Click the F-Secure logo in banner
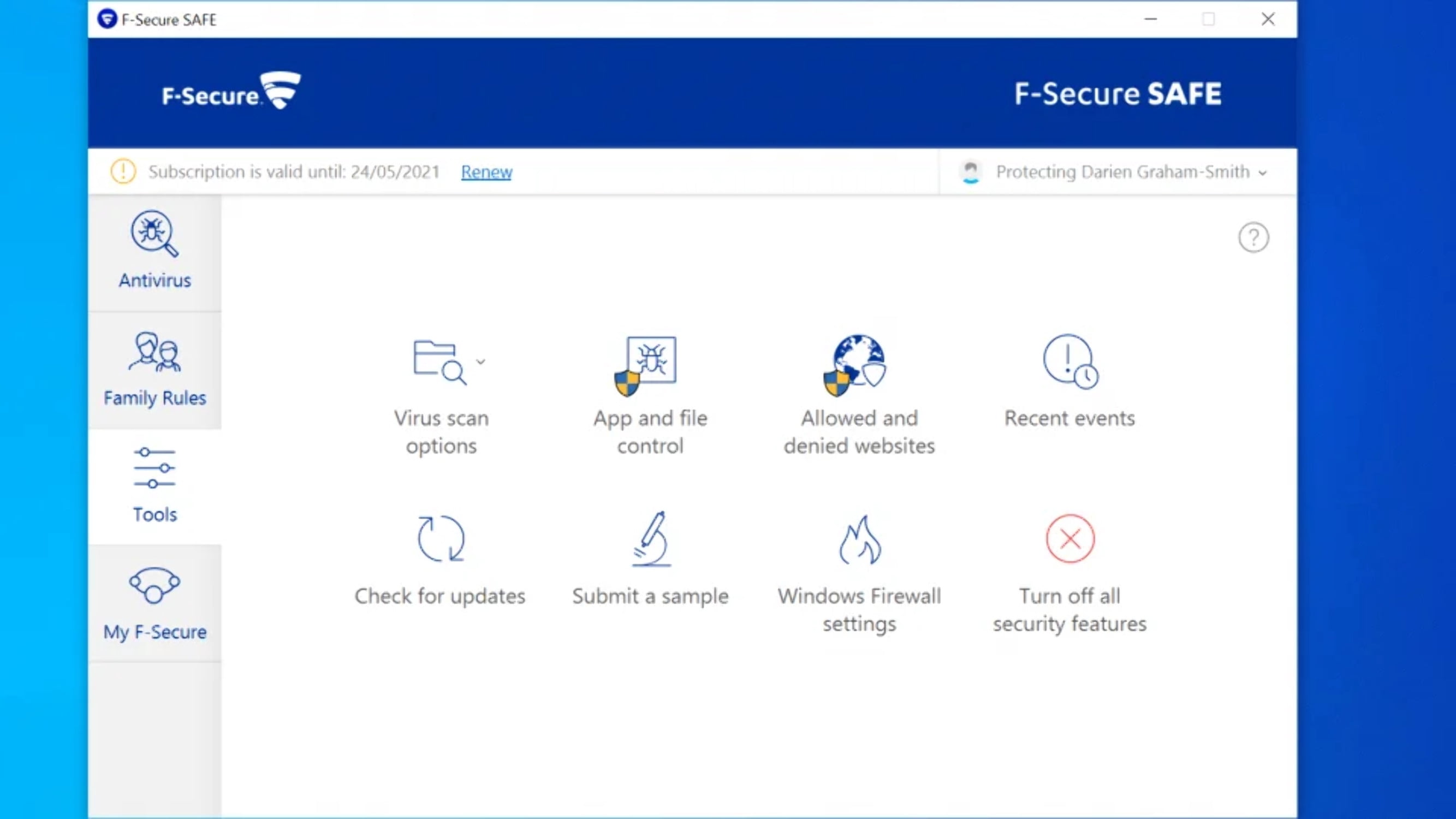The width and height of the screenshot is (1456, 819). (x=231, y=92)
